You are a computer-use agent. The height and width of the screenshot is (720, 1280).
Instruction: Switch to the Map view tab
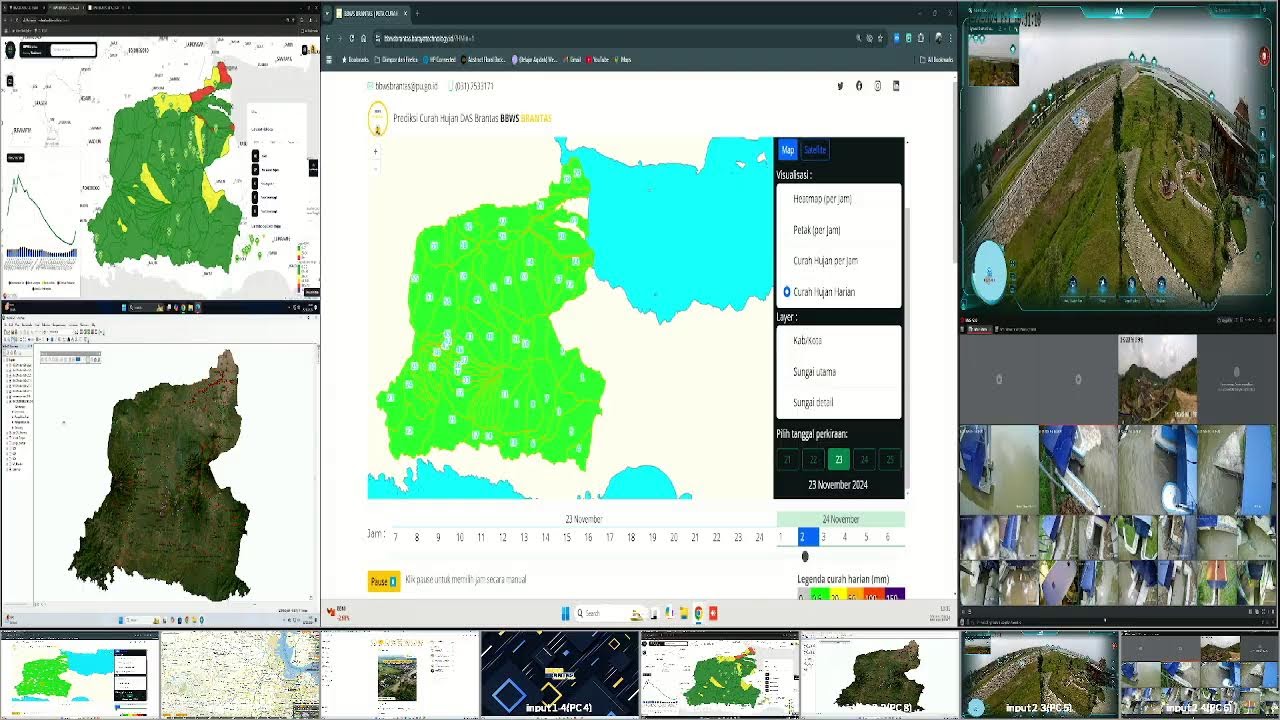[x=788, y=150]
